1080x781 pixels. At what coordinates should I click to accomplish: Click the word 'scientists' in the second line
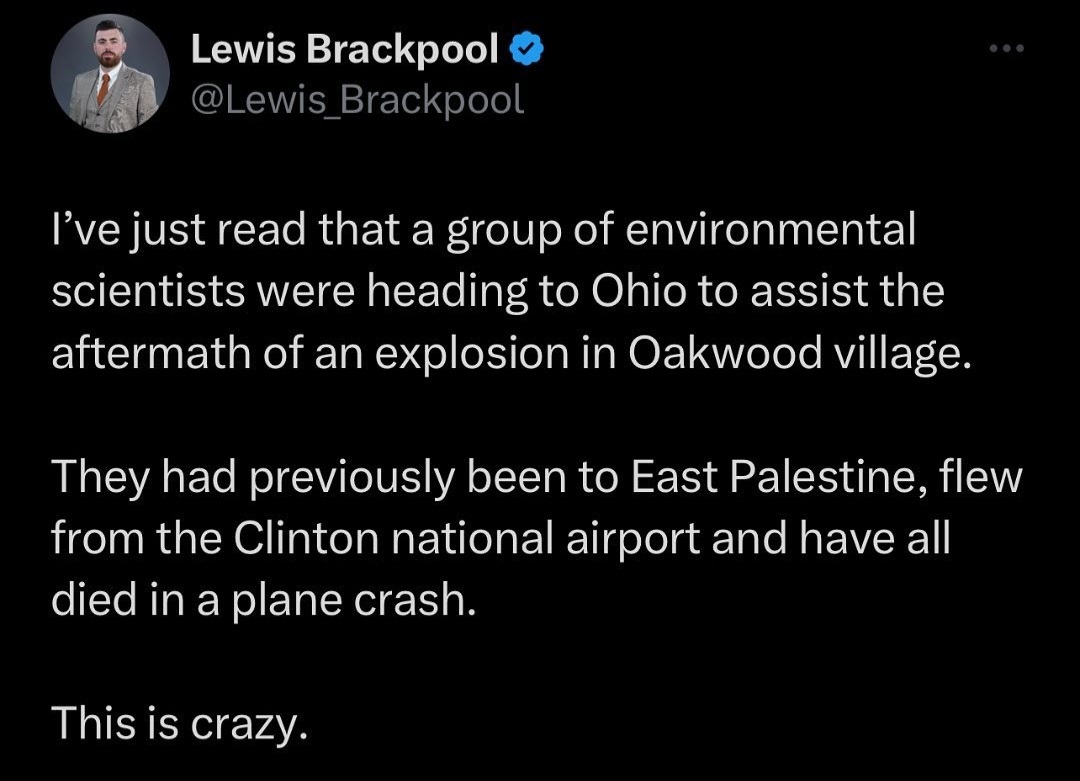[148, 291]
